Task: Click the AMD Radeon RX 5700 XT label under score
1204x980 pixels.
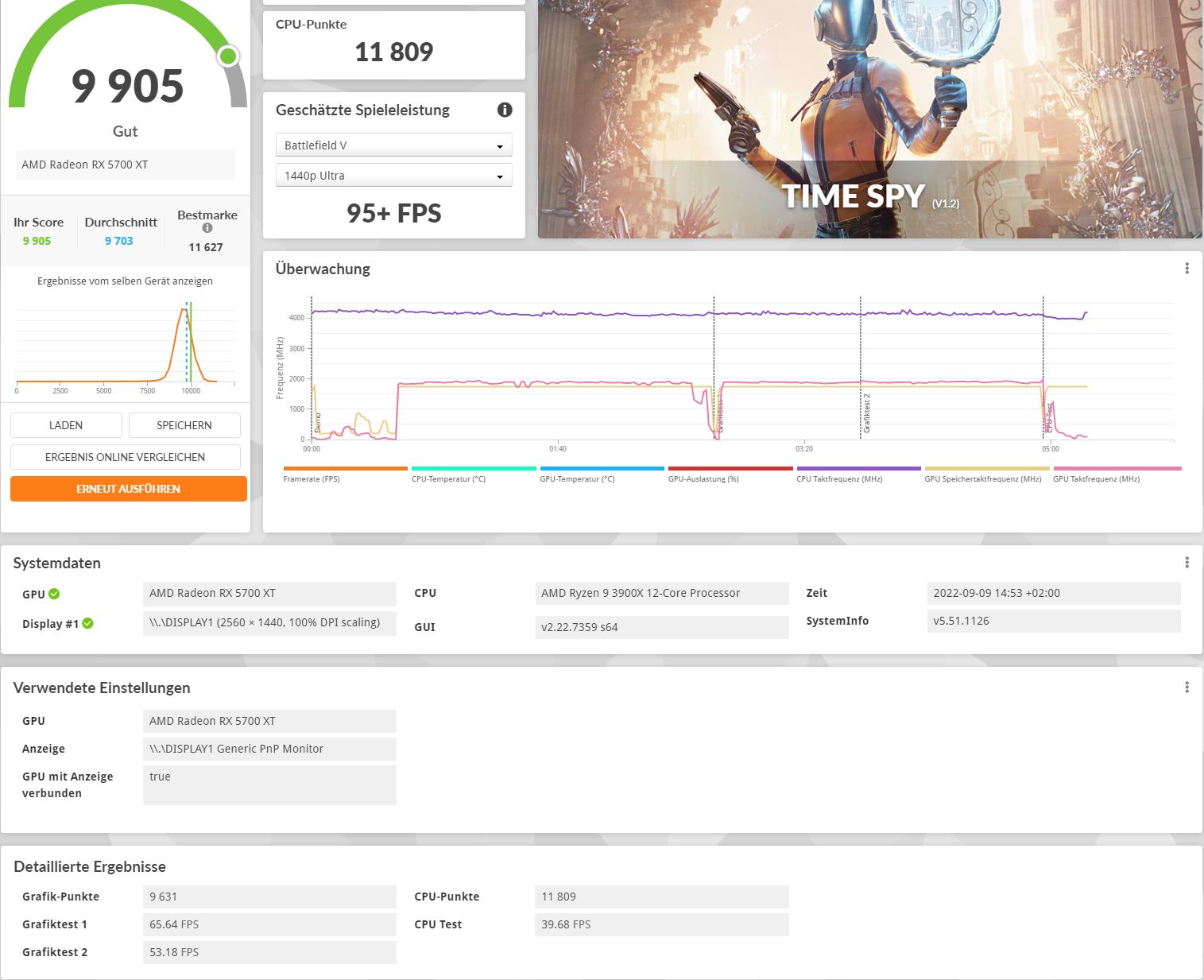Action: pyautogui.click(x=126, y=165)
